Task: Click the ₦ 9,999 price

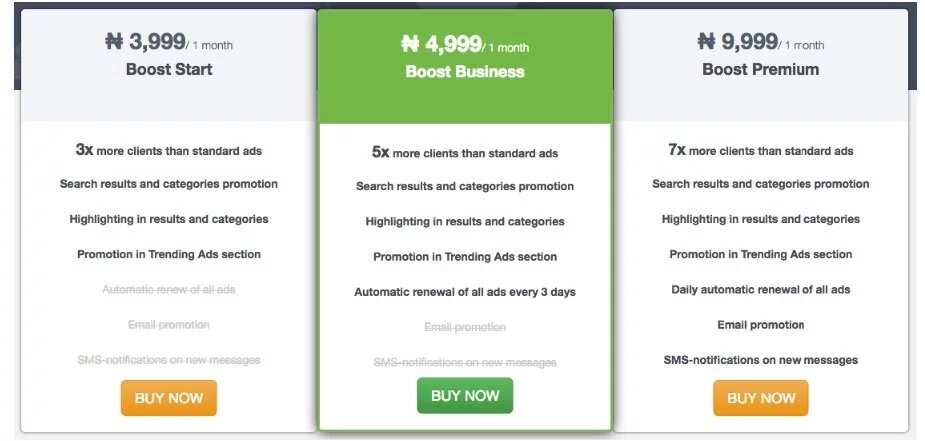Action: click(737, 41)
